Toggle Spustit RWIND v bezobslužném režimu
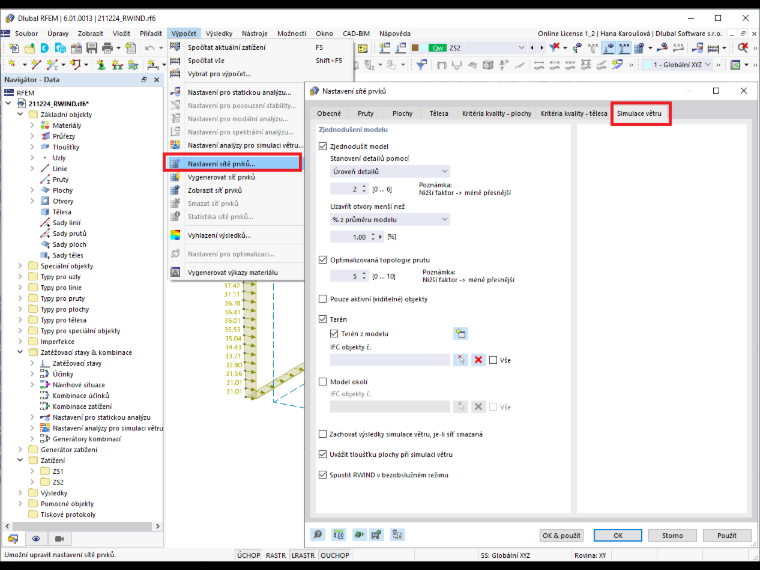 323,475
